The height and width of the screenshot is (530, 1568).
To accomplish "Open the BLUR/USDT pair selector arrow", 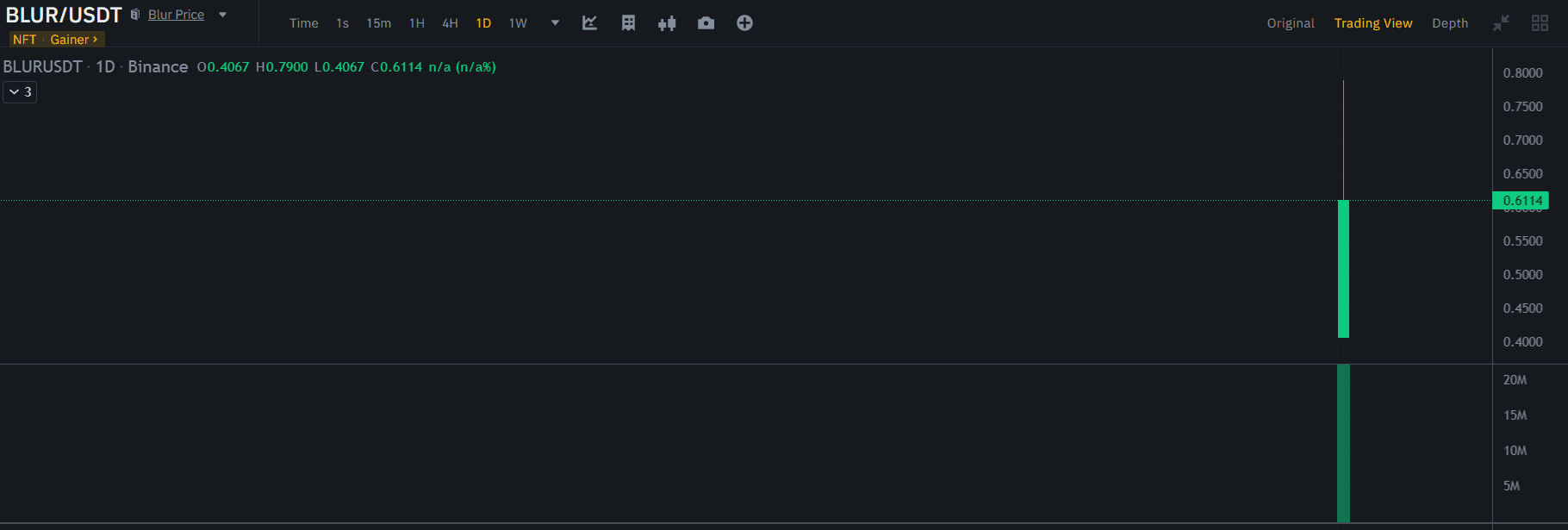I will click(222, 15).
